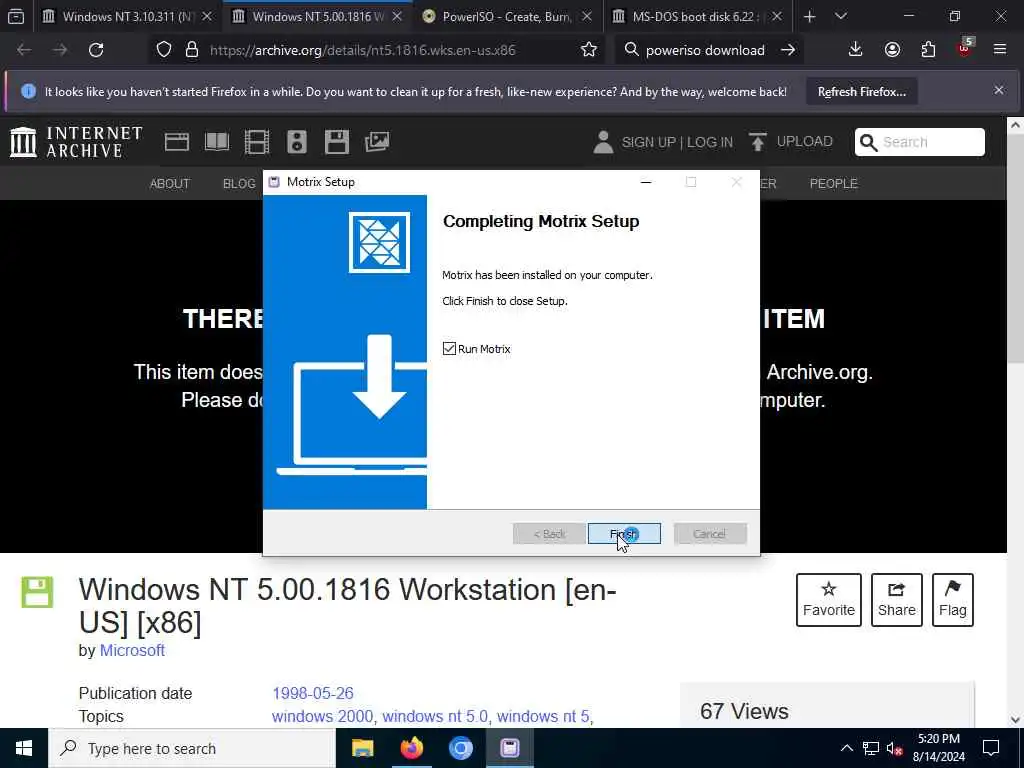This screenshot has height=768, width=1024.
Task: Open the BLOG menu item
Action: [239, 184]
